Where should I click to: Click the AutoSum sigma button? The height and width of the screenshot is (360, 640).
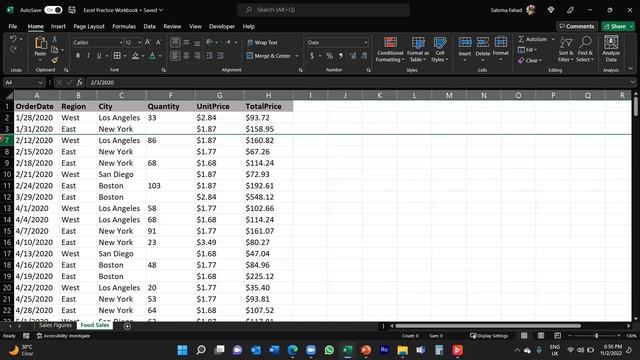coord(532,39)
